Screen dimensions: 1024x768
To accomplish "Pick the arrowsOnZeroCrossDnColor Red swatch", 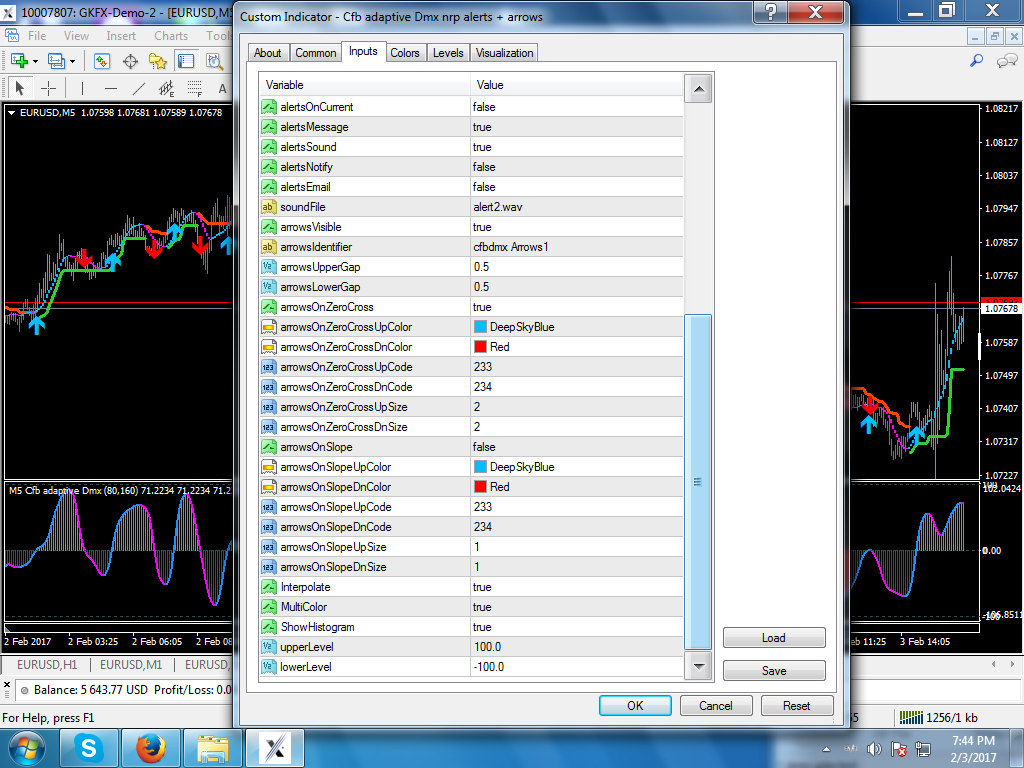I will click(481, 347).
